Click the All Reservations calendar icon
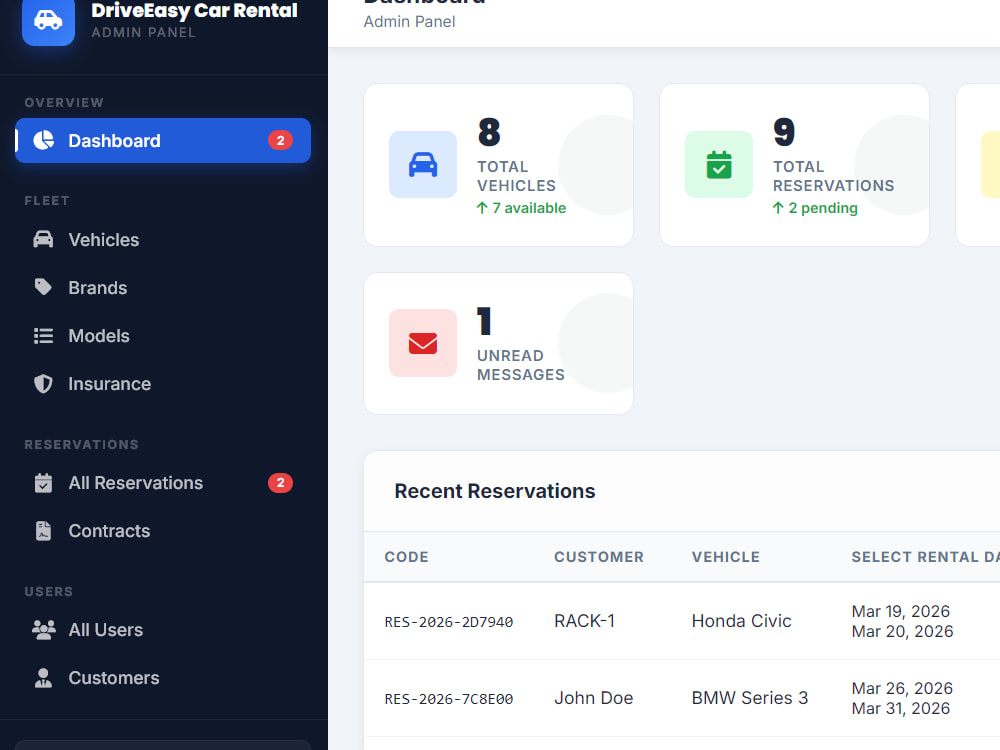Image resolution: width=1000 pixels, height=750 pixels. (x=43, y=483)
